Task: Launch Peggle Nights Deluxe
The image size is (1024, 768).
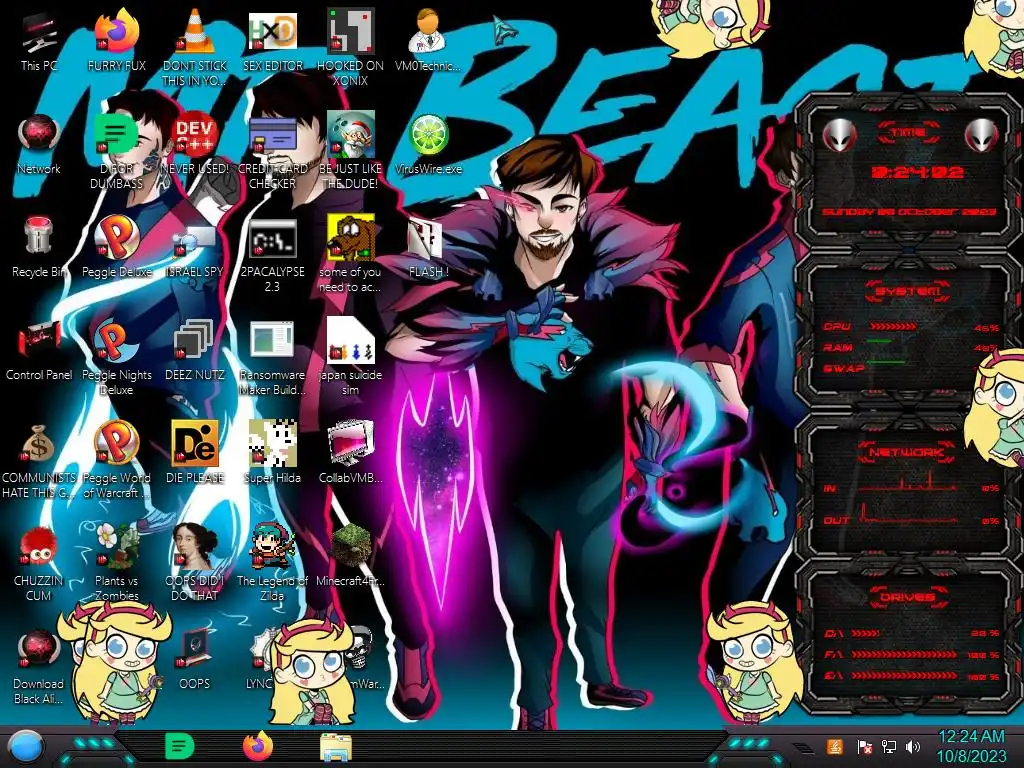Action: [116, 357]
